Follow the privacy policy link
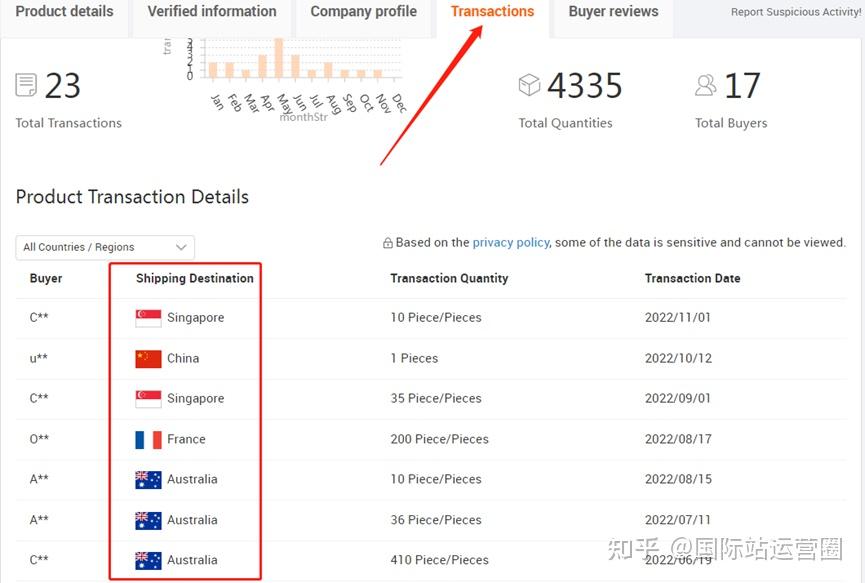 511,243
